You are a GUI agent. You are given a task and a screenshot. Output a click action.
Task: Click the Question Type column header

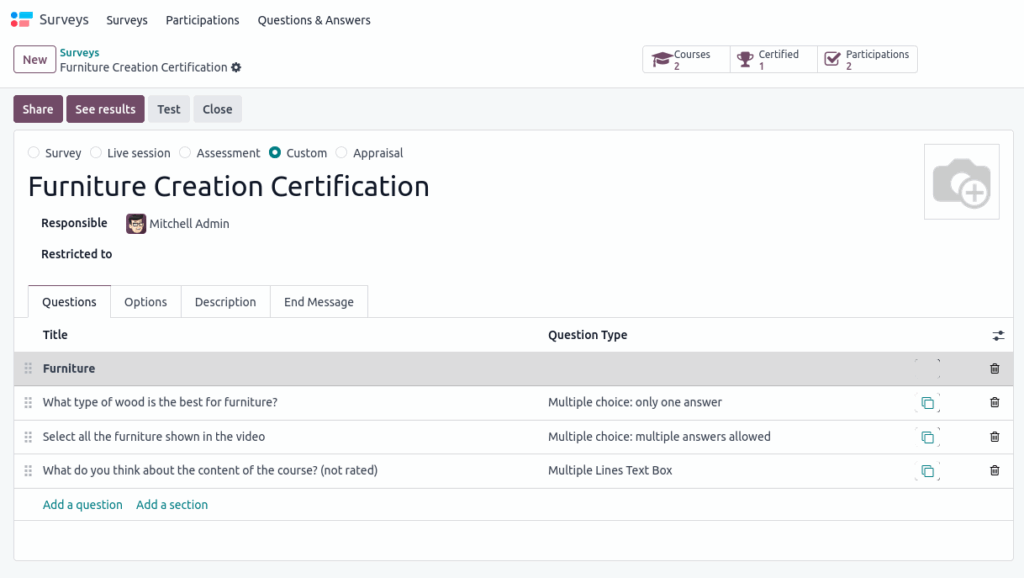point(588,335)
